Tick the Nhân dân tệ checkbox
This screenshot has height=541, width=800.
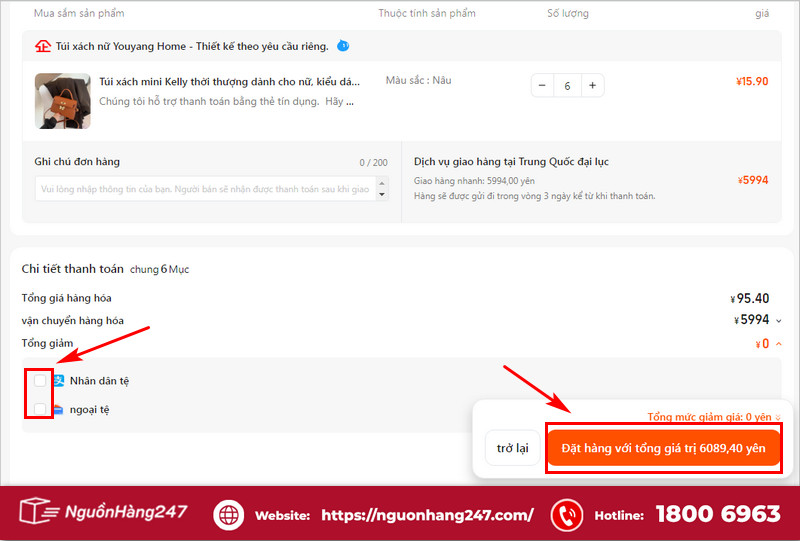point(39,381)
